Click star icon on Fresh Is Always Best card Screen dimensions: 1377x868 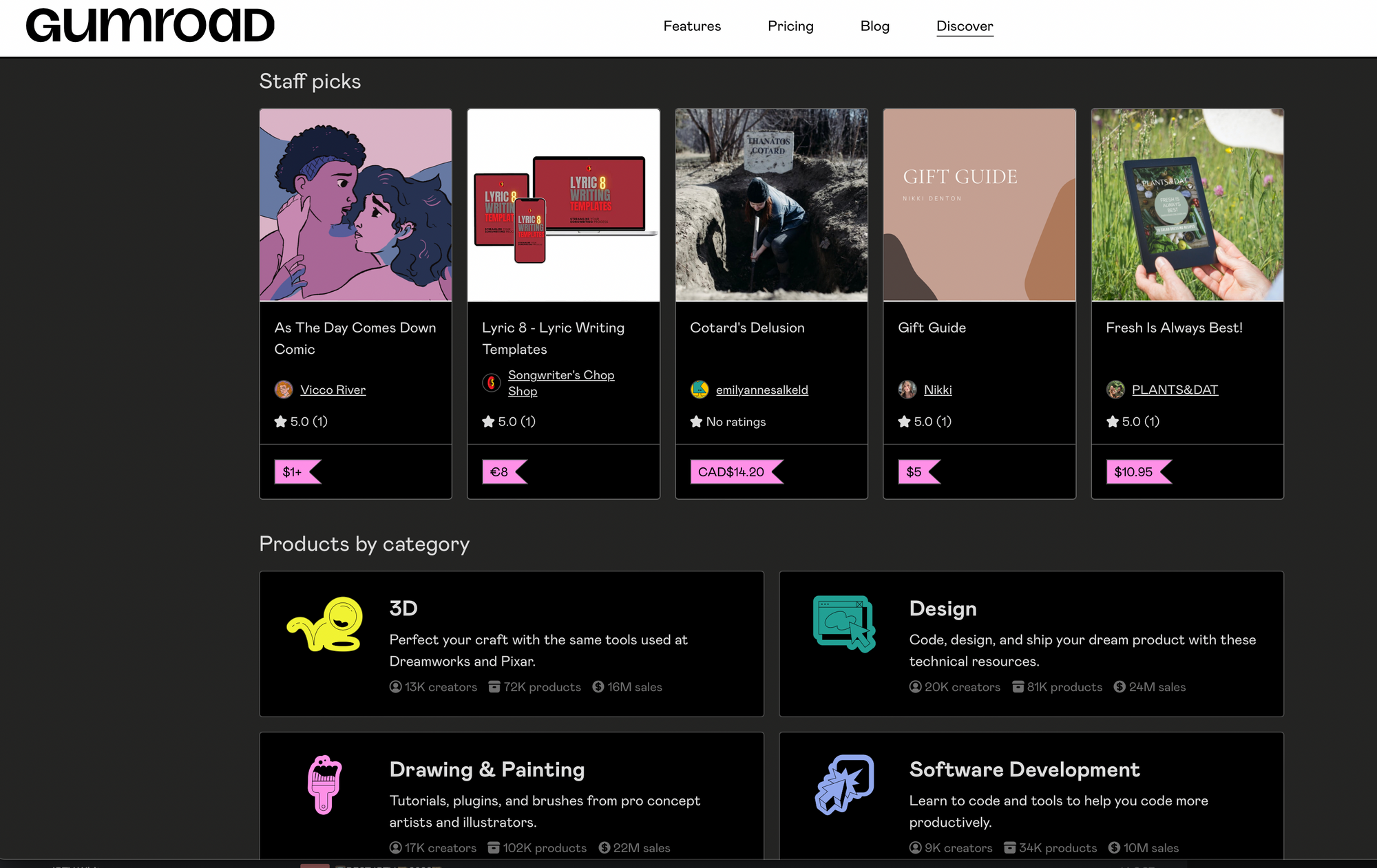(x=1113, y=421)
